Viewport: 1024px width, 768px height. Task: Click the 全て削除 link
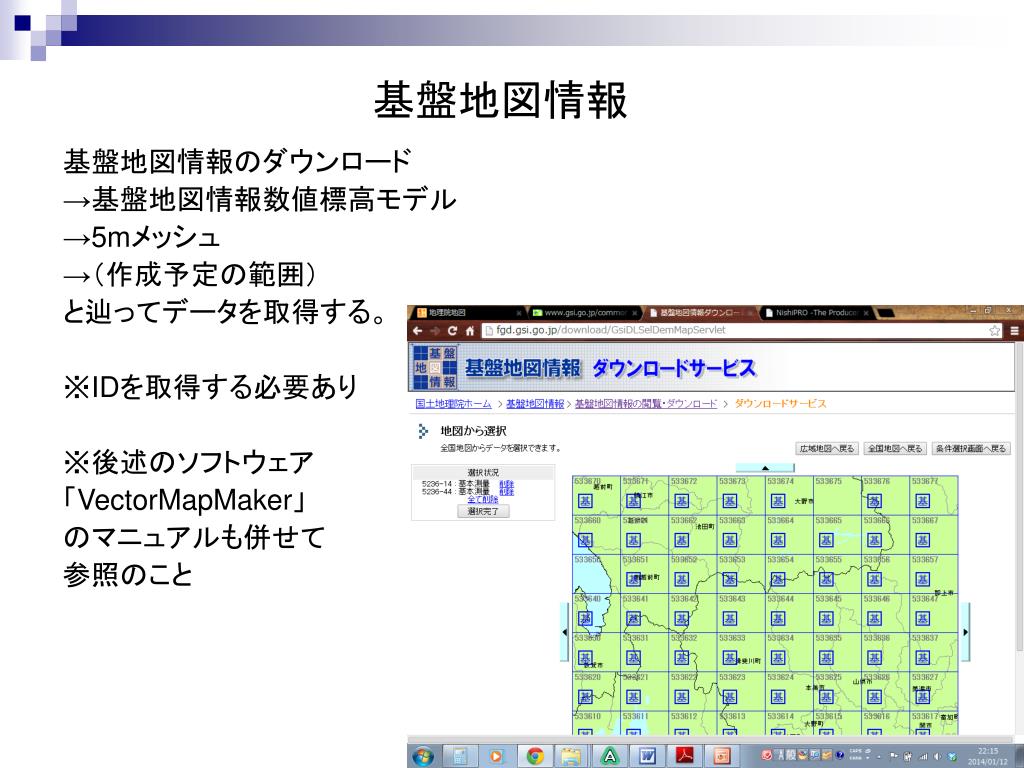[x=483, y=500]
